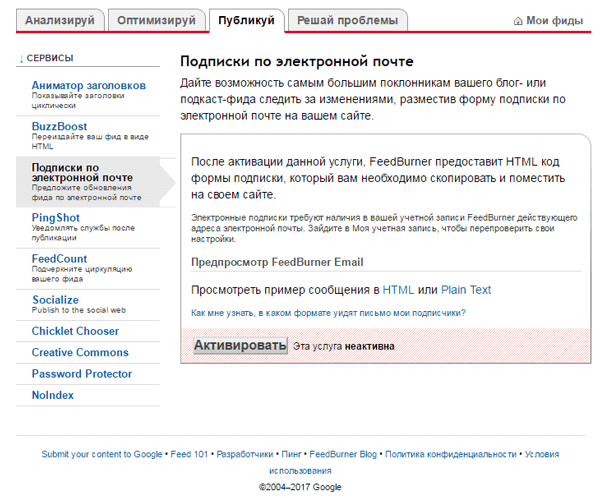The image size is (600, 498).
Task: View the Plain Text sample message
Action: click(466, 290)
